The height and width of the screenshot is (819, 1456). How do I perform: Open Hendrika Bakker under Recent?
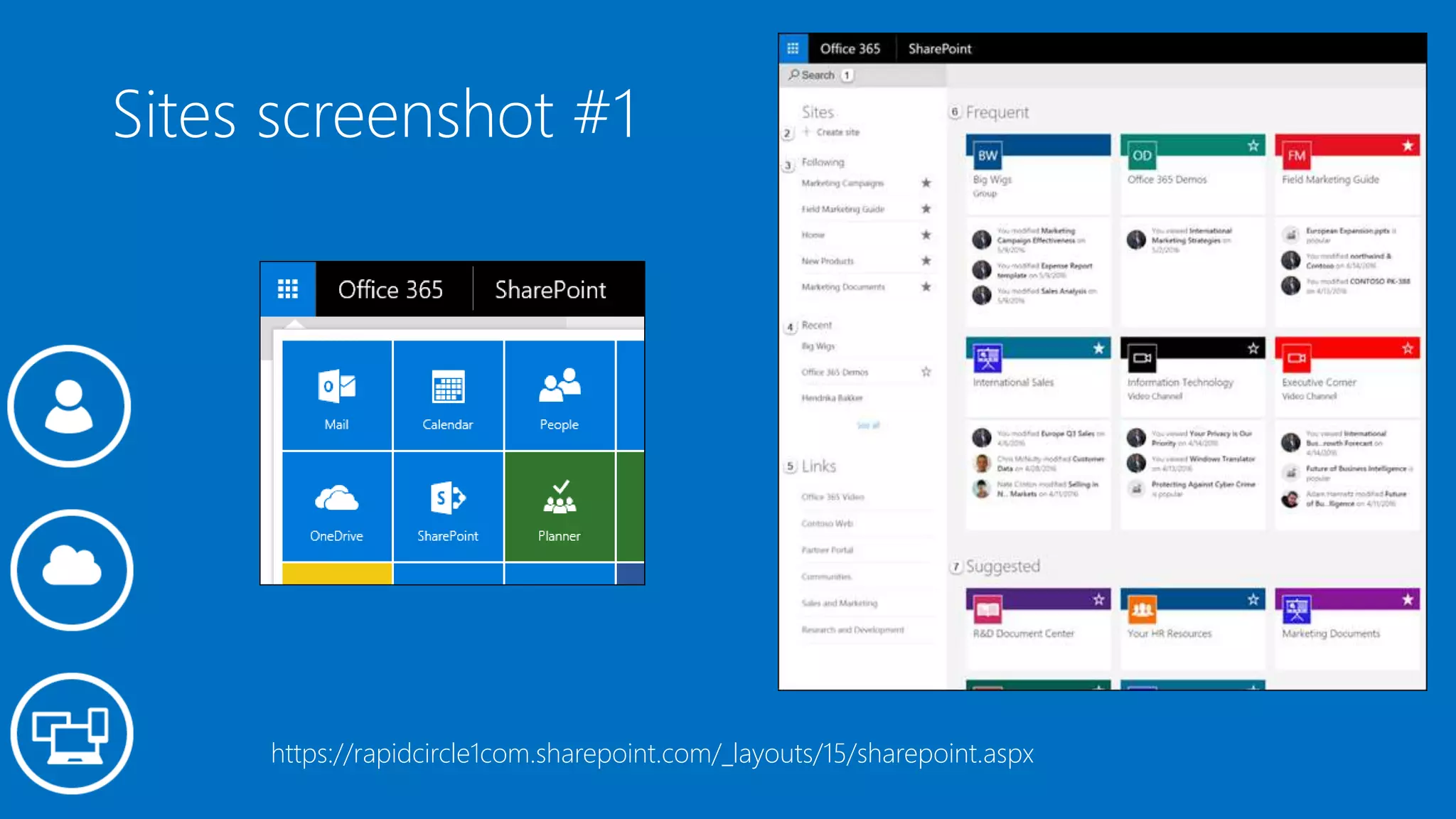pyautogui.click(x=832, y=398)
